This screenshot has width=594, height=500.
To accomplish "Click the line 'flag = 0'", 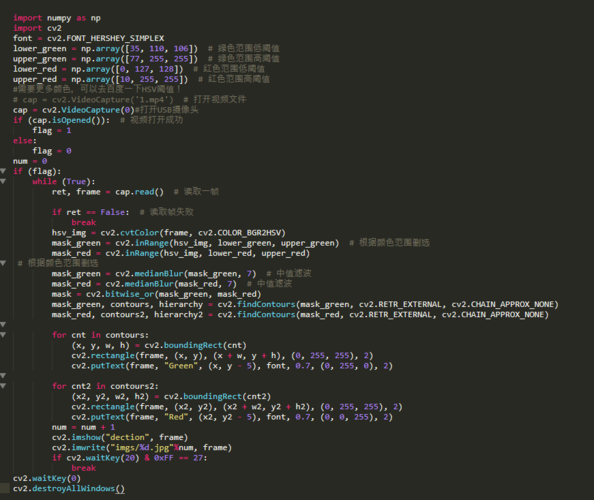I will coord(52,151).
